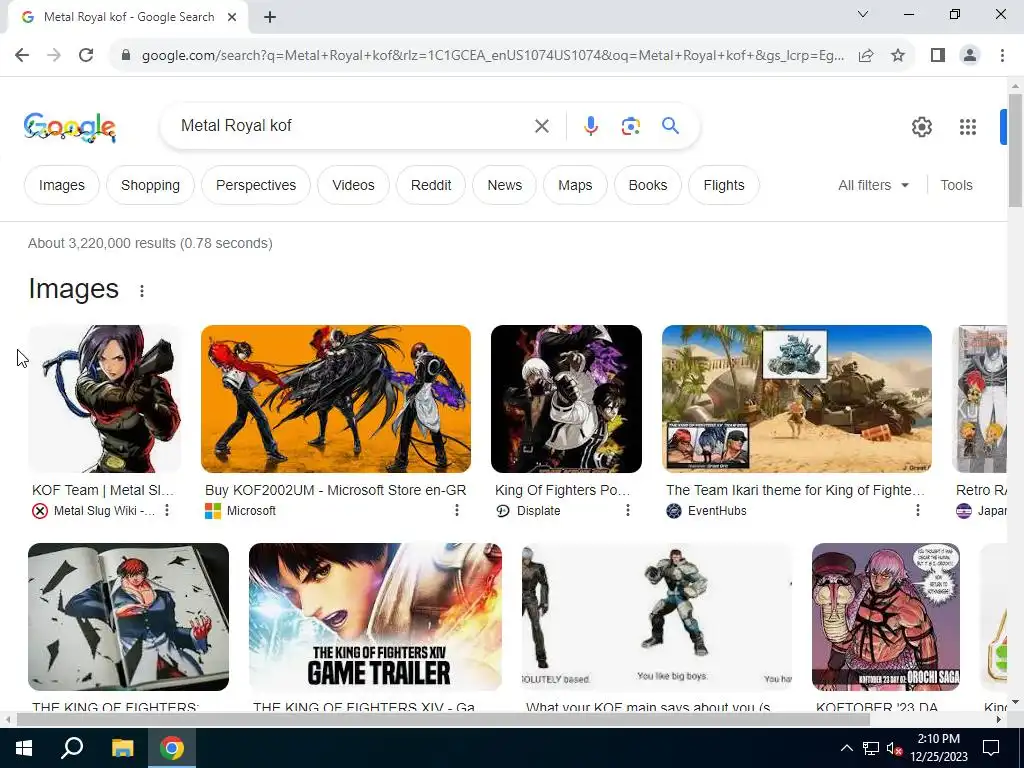The height and width of the screenshot is (768, 1024).
Task: Select the Flights filter chip
Action: click(724, 185)
